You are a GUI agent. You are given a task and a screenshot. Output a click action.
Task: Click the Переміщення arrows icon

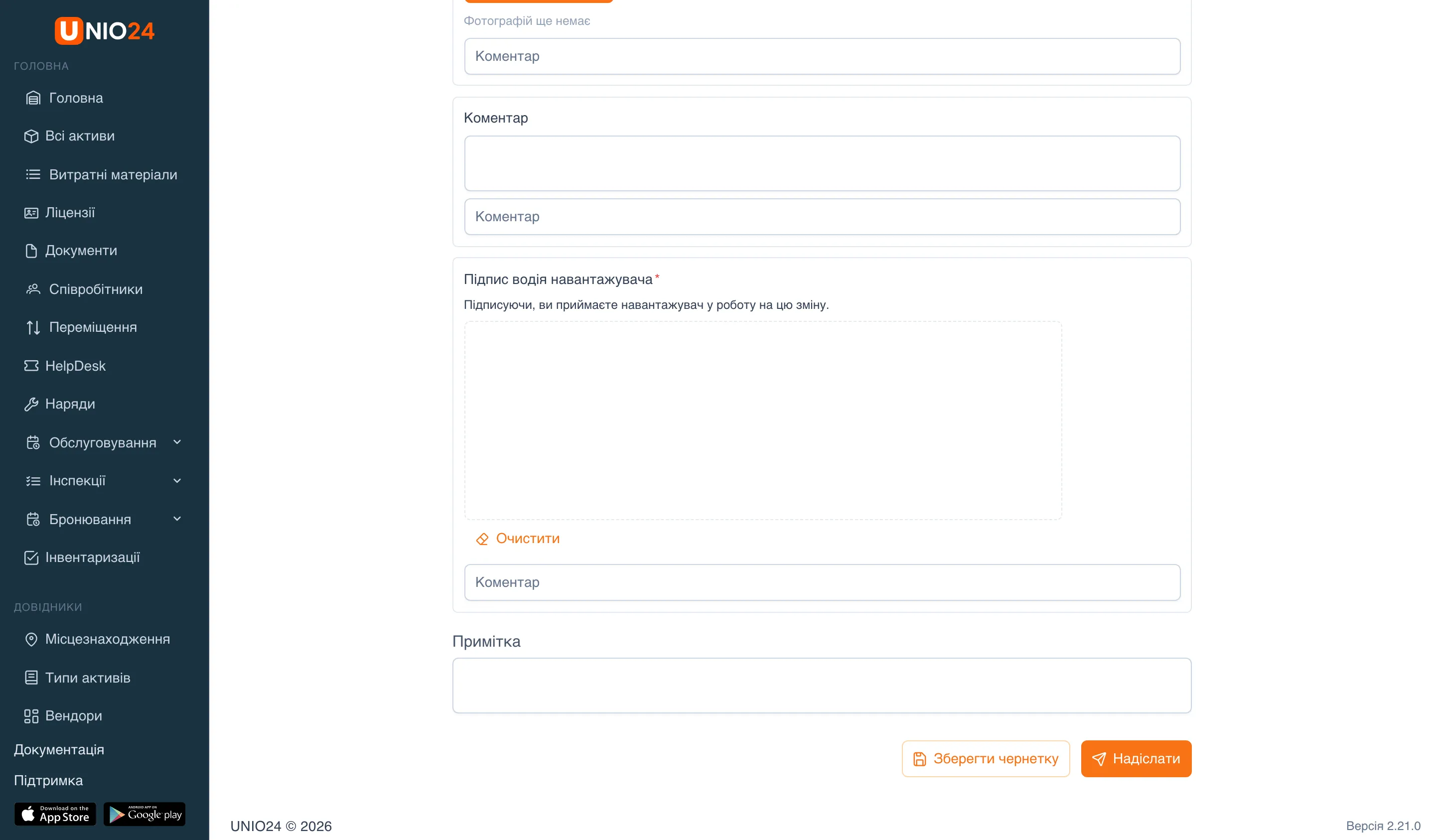pyautogui.click(x=33, y=327)
